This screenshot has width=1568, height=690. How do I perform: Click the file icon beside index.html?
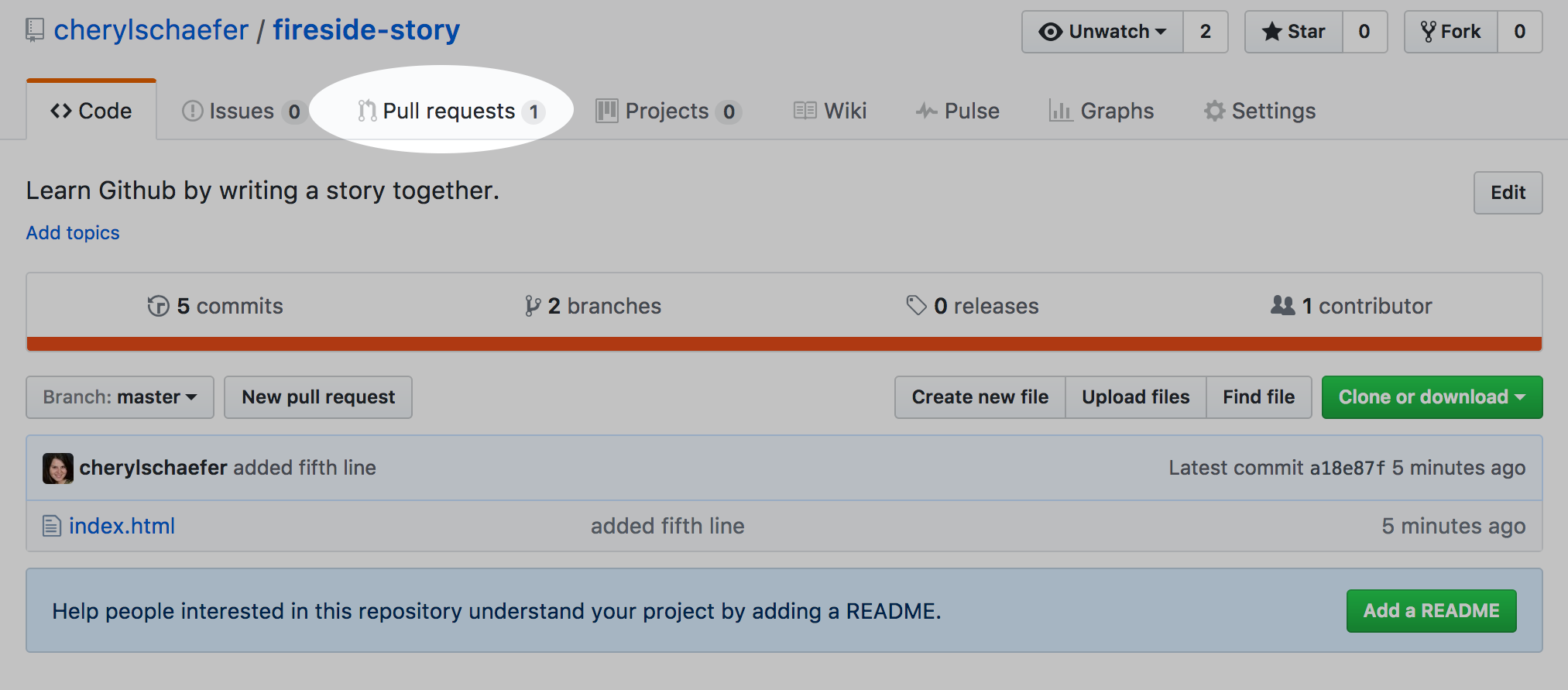[x=52, y=526]
